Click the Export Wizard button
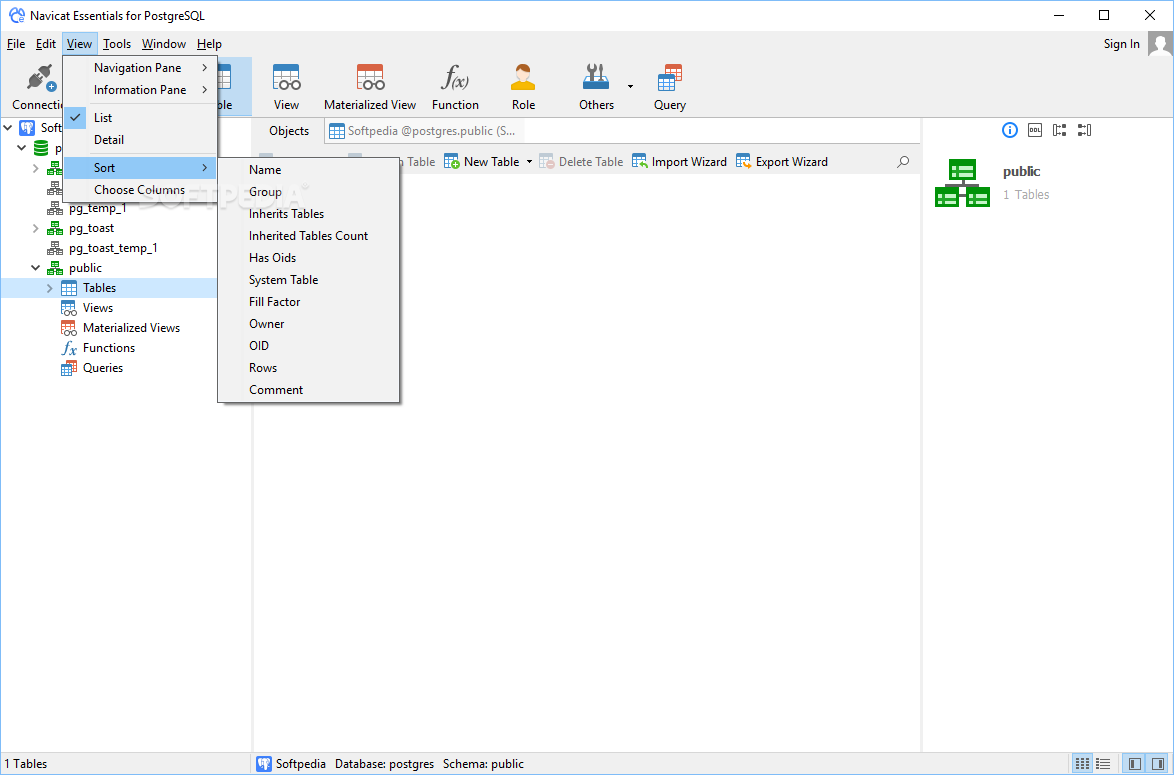The image size is (1174, 775). click(x=782, y=162)
